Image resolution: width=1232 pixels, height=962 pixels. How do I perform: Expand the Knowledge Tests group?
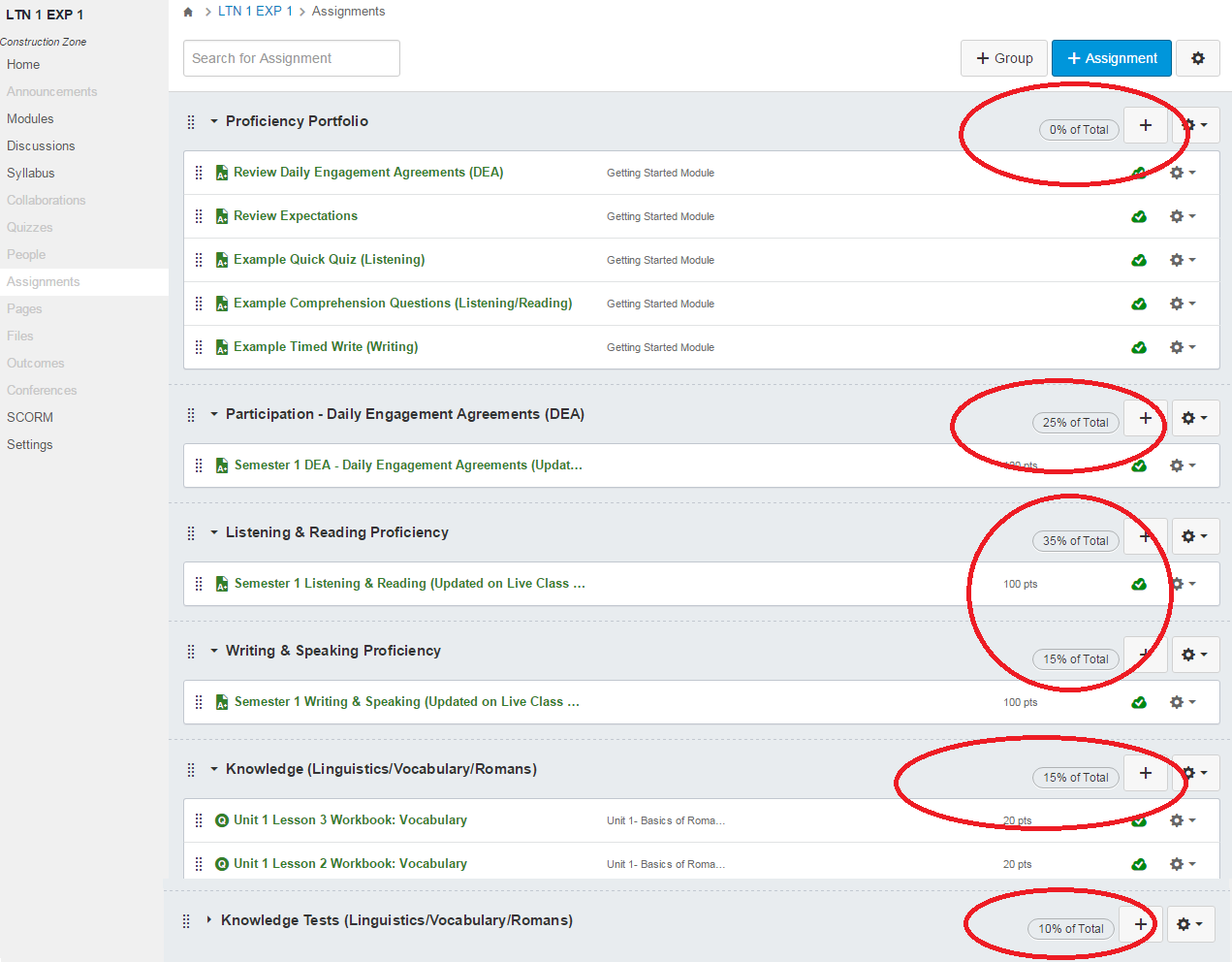pyautogui.click(x=209, y=920)
